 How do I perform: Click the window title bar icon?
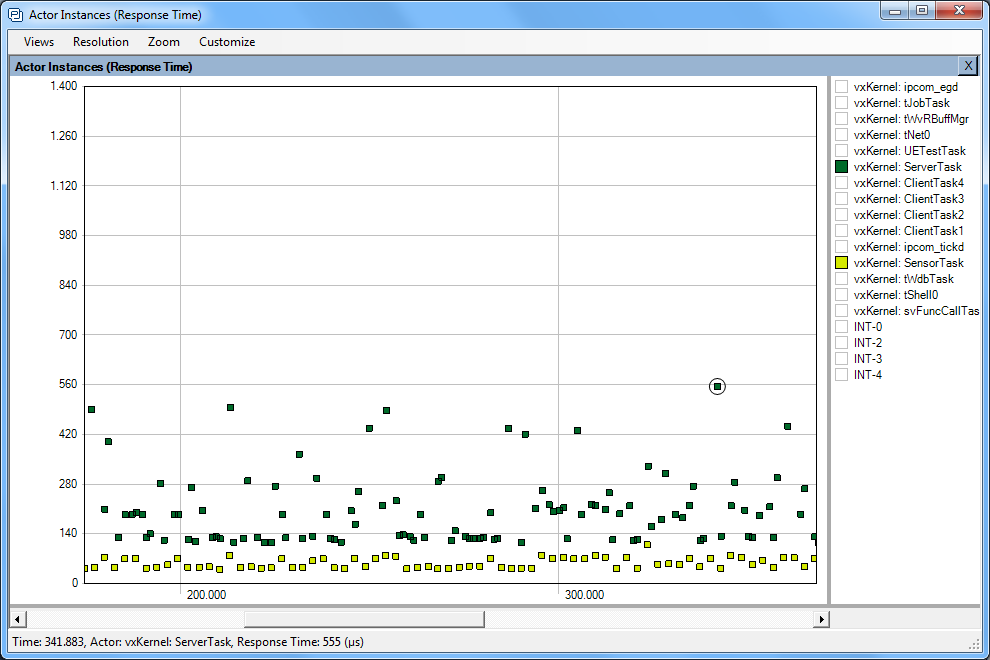click(x=15, y=14)
